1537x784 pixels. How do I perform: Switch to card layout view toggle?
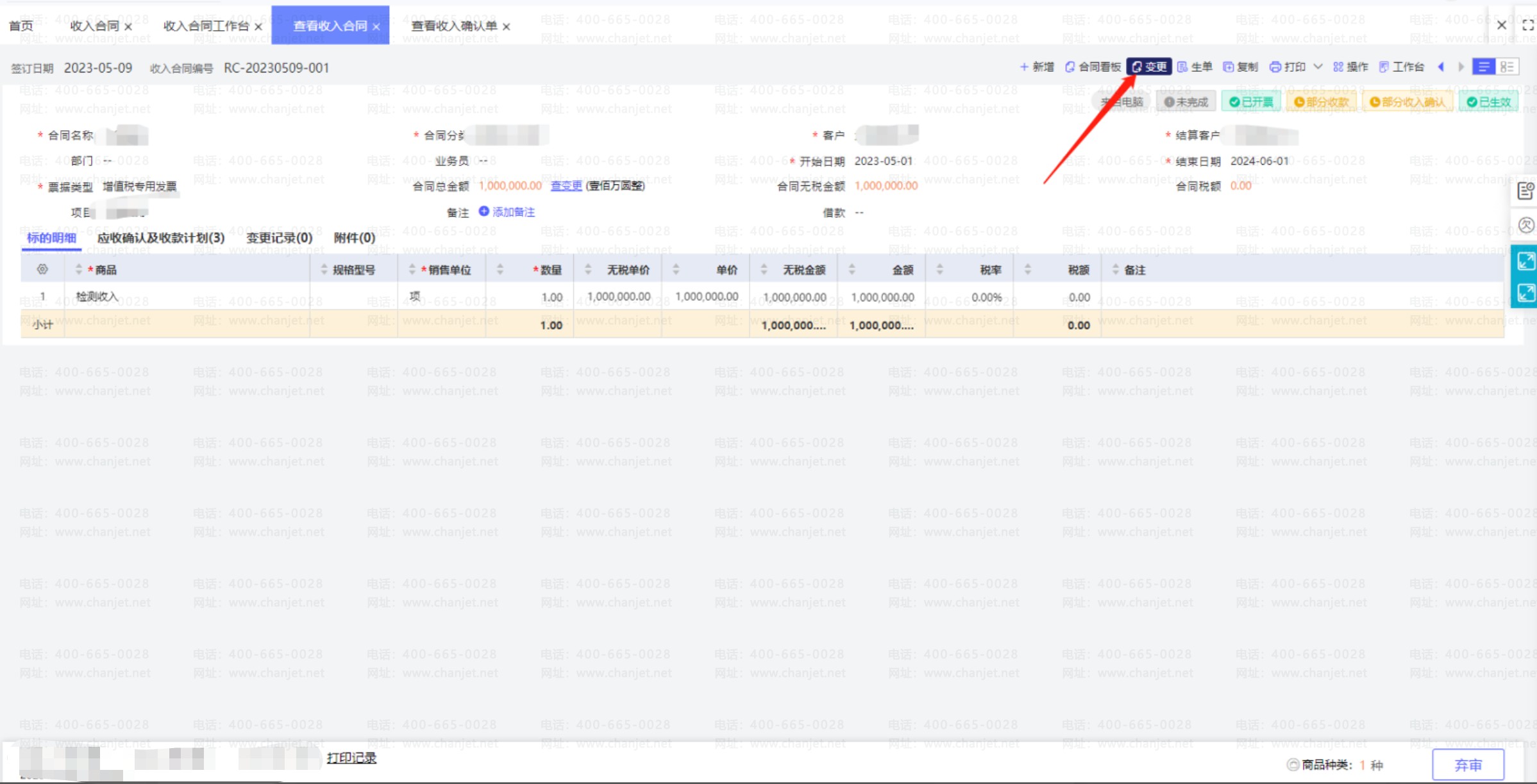[x=1507, y=67]
